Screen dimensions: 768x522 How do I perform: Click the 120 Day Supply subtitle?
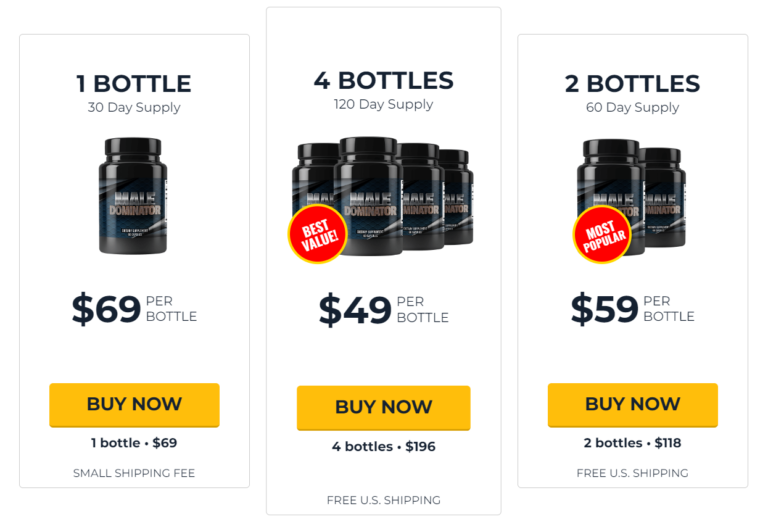click(384, 104)
